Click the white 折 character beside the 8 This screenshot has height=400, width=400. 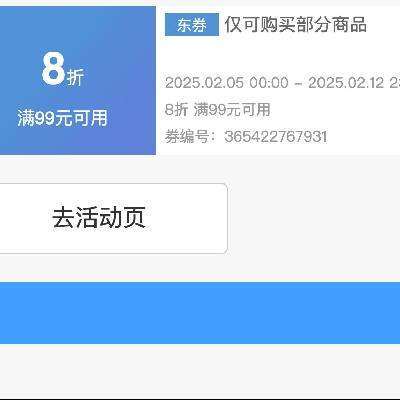pyautogui.click(x=75, y=77)
